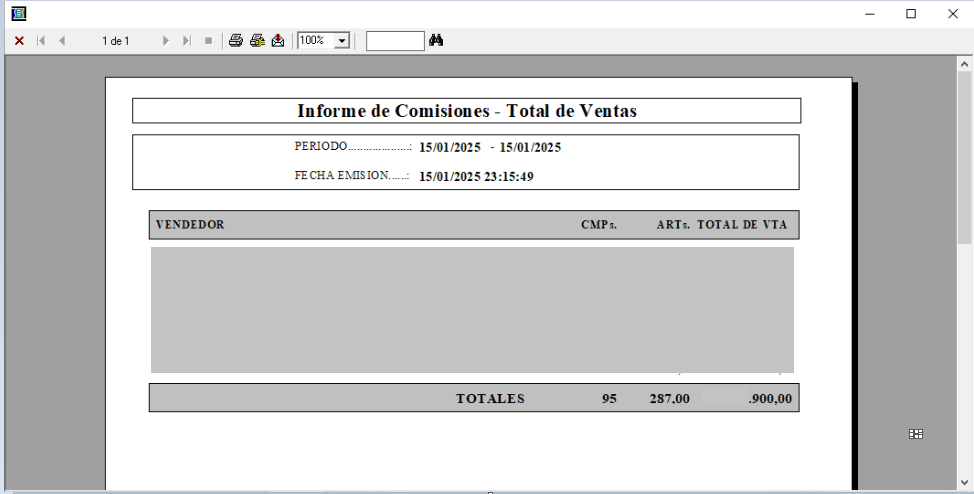The height and width of the screenshot is (494, 974).
Task: Advance to the next report page
Action: click(x=166, y=41)
